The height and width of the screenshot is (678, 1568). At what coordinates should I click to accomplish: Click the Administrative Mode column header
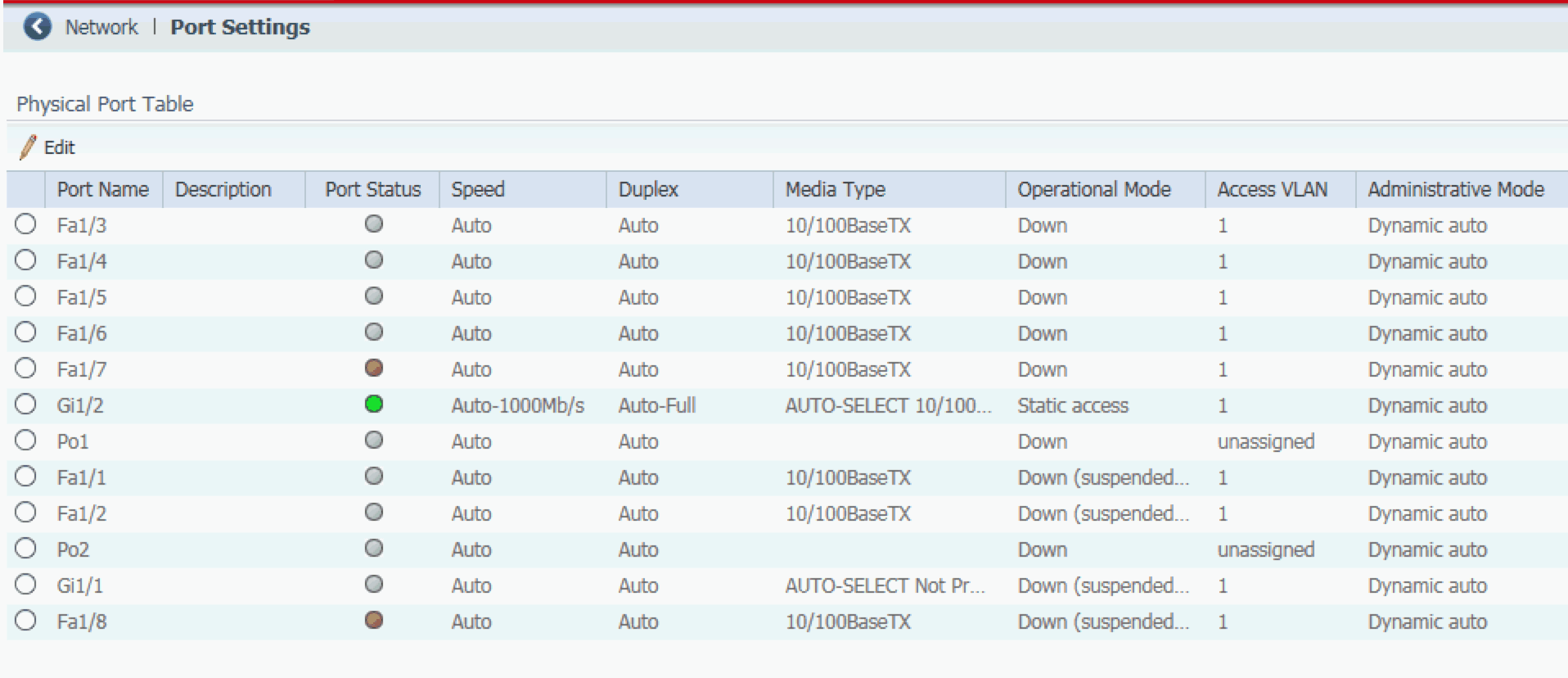click(x=1455, y=189)
